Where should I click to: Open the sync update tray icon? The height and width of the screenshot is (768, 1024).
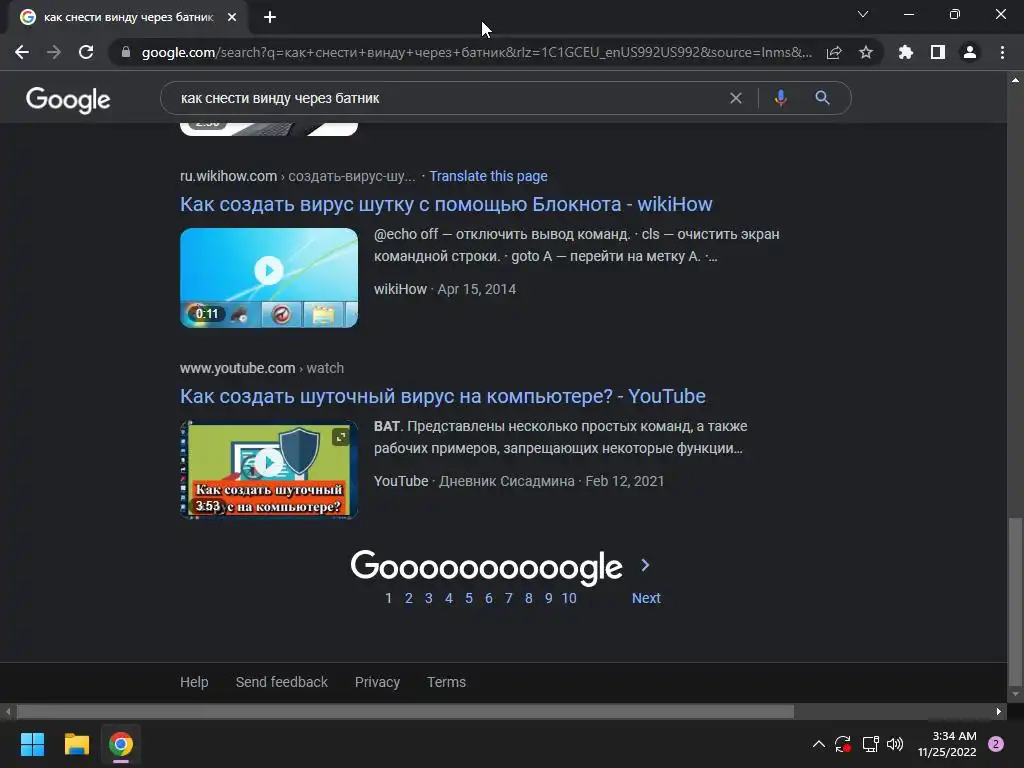843,744
